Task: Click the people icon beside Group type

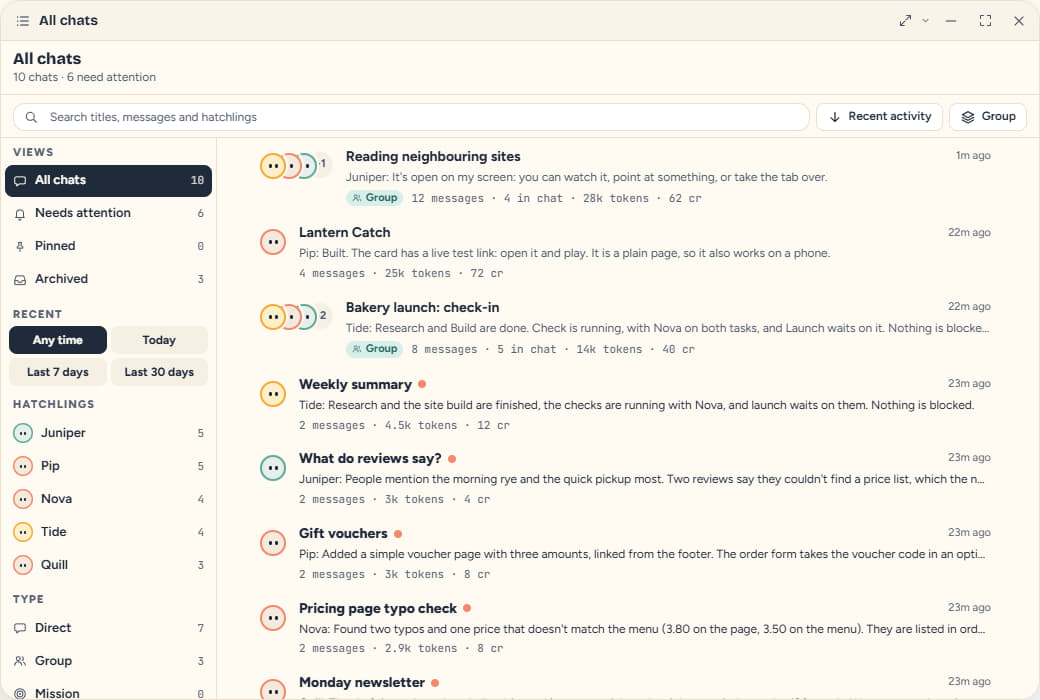Action: coord(20,662)
